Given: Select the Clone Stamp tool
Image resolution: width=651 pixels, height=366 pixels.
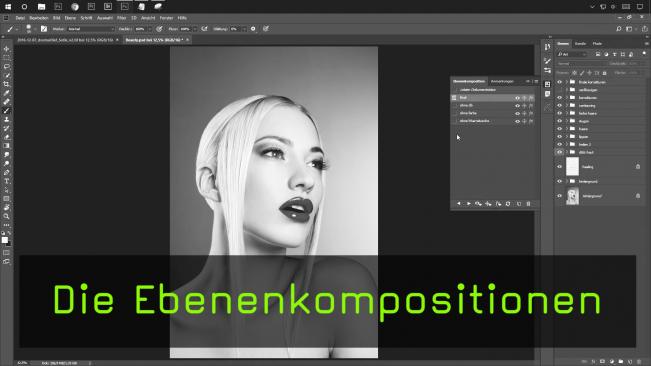Looking at the screenshot, I should click(6, 119).
